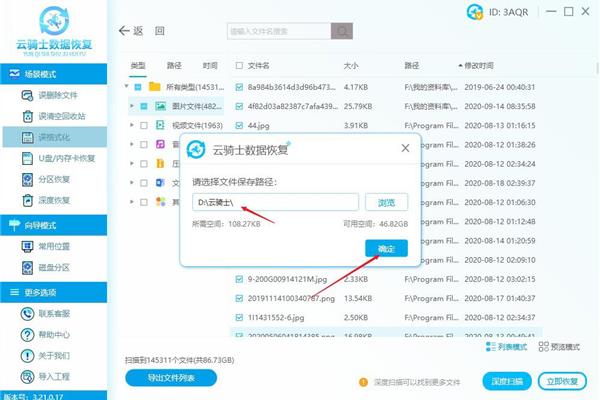Viewport: 600px width, 400px height.
Task: Click the purple audio file type icon
Action: (x=160, y=144)
